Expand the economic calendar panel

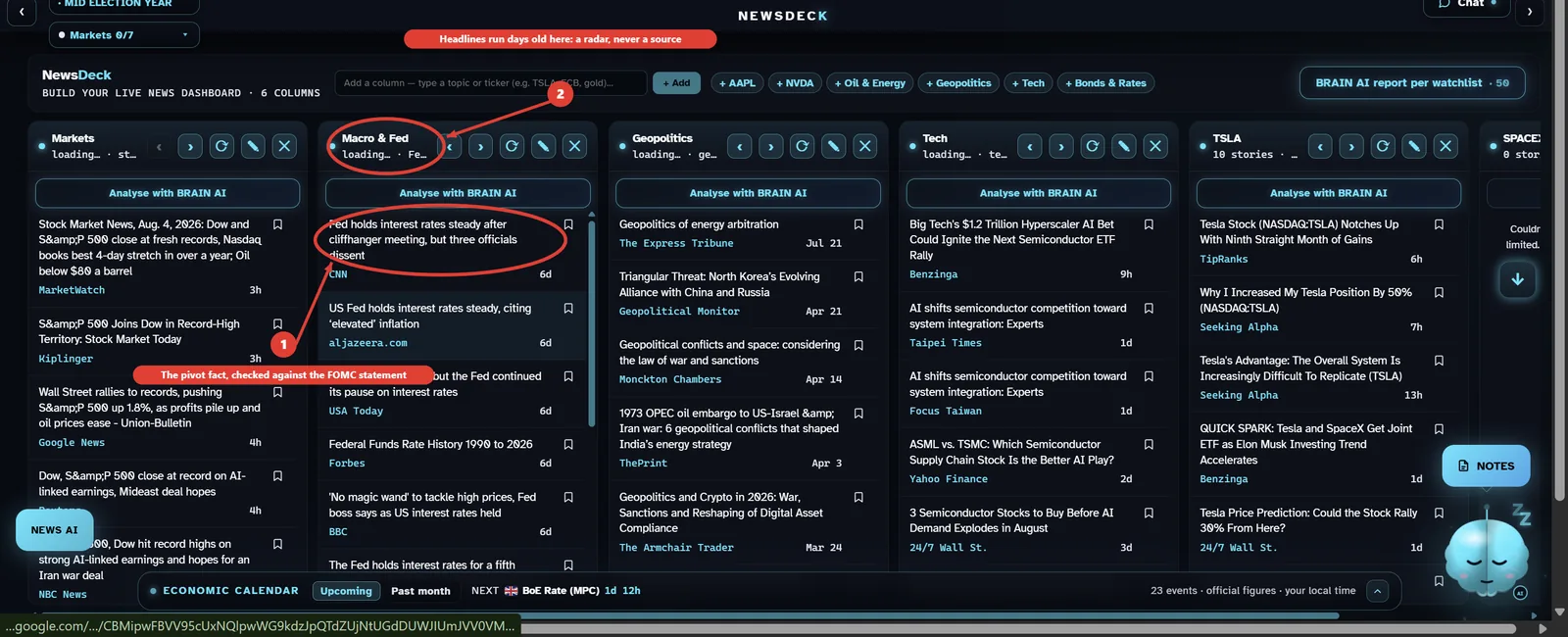click(x=1377, y=591)
